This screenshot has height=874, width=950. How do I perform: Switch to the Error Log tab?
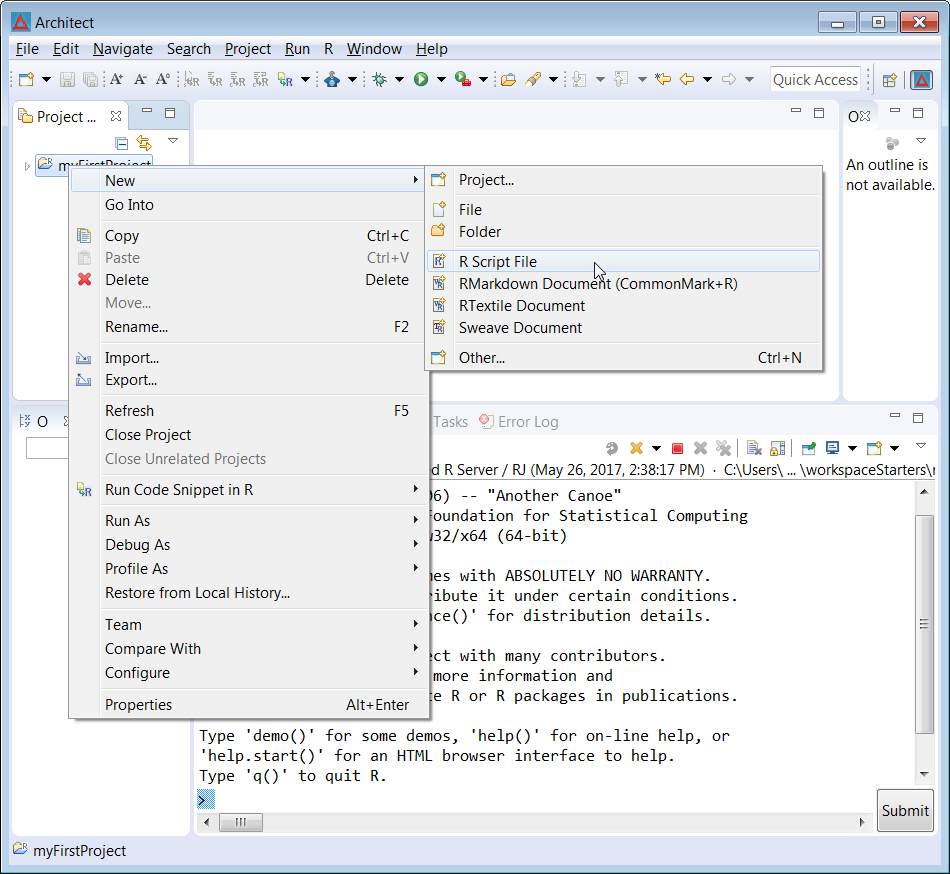[x=519, y=422]
